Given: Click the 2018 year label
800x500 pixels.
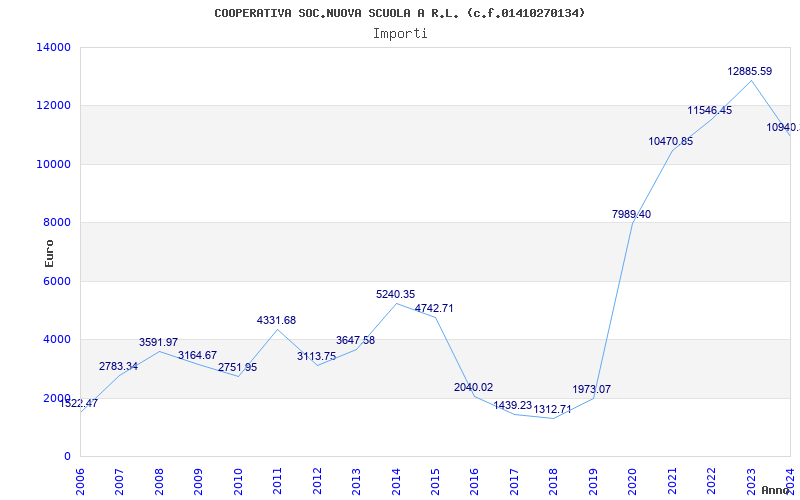Looking at the screenshot, I should click(554, 481).
